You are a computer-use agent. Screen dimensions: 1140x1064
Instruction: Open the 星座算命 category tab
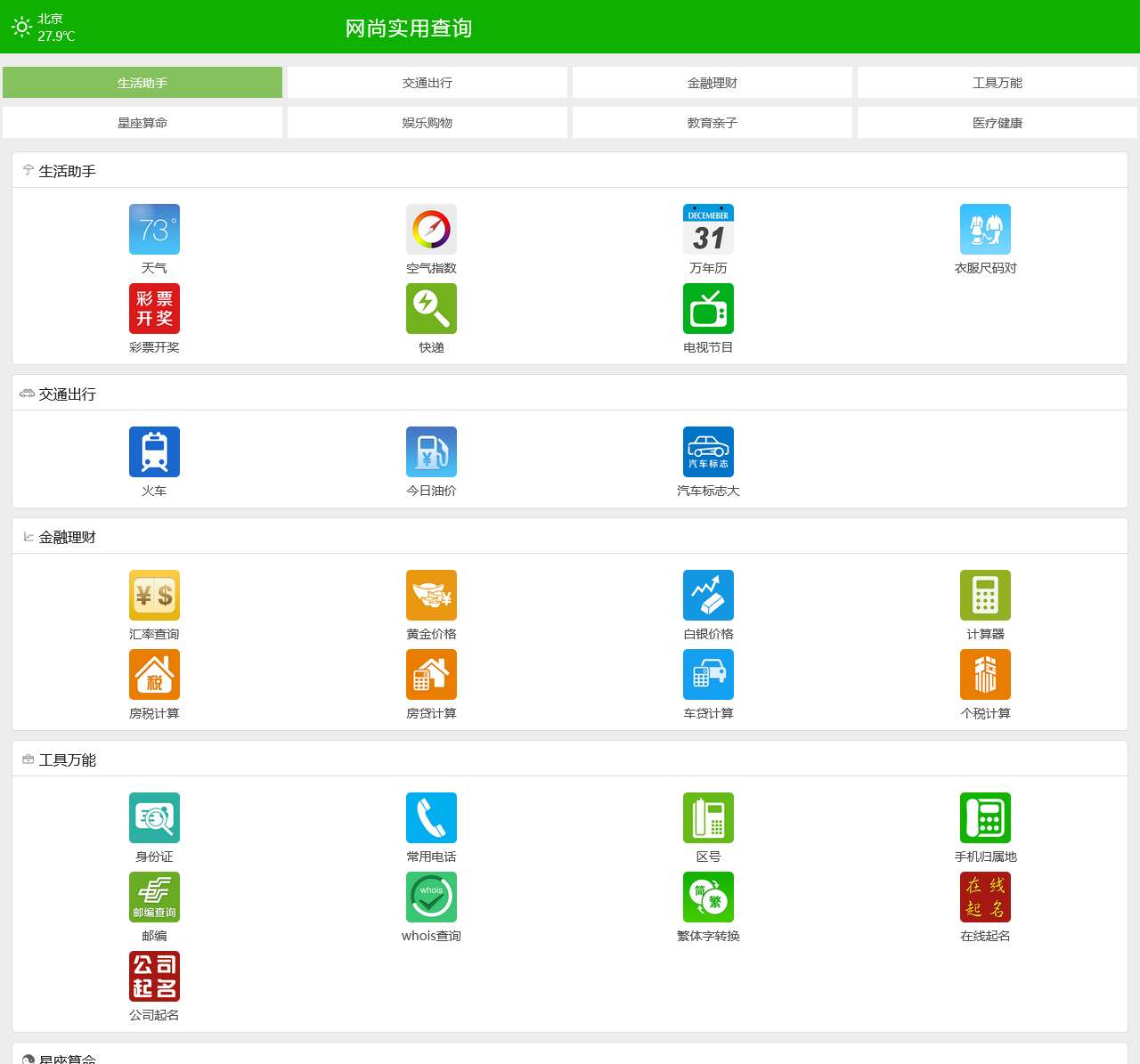tap(142, 123)
